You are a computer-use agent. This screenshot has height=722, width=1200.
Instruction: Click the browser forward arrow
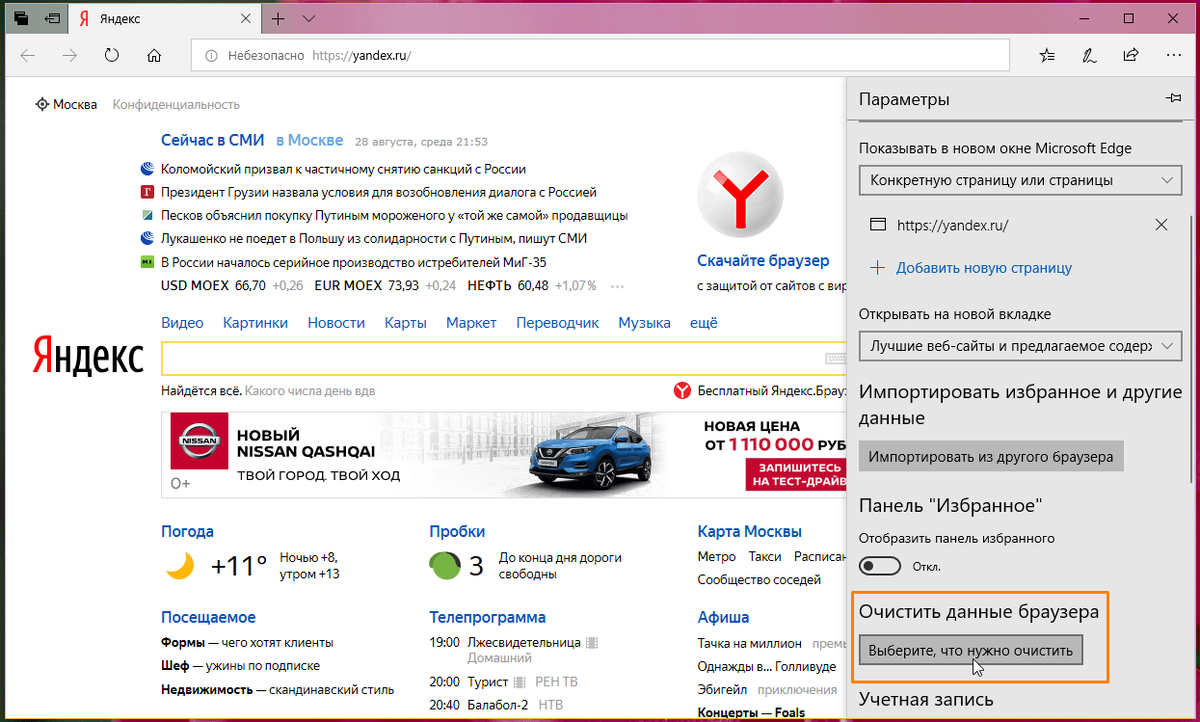coord(70,55)
